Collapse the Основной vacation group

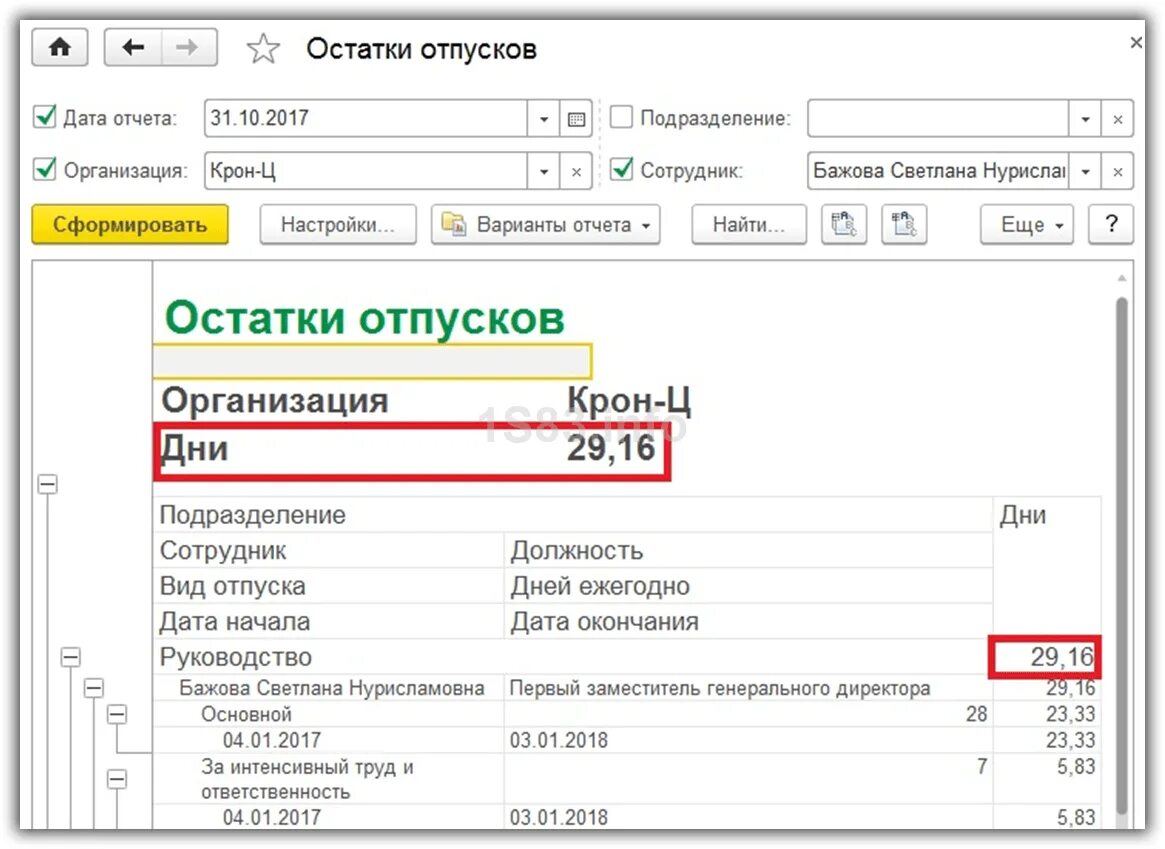tap(117, 715)
